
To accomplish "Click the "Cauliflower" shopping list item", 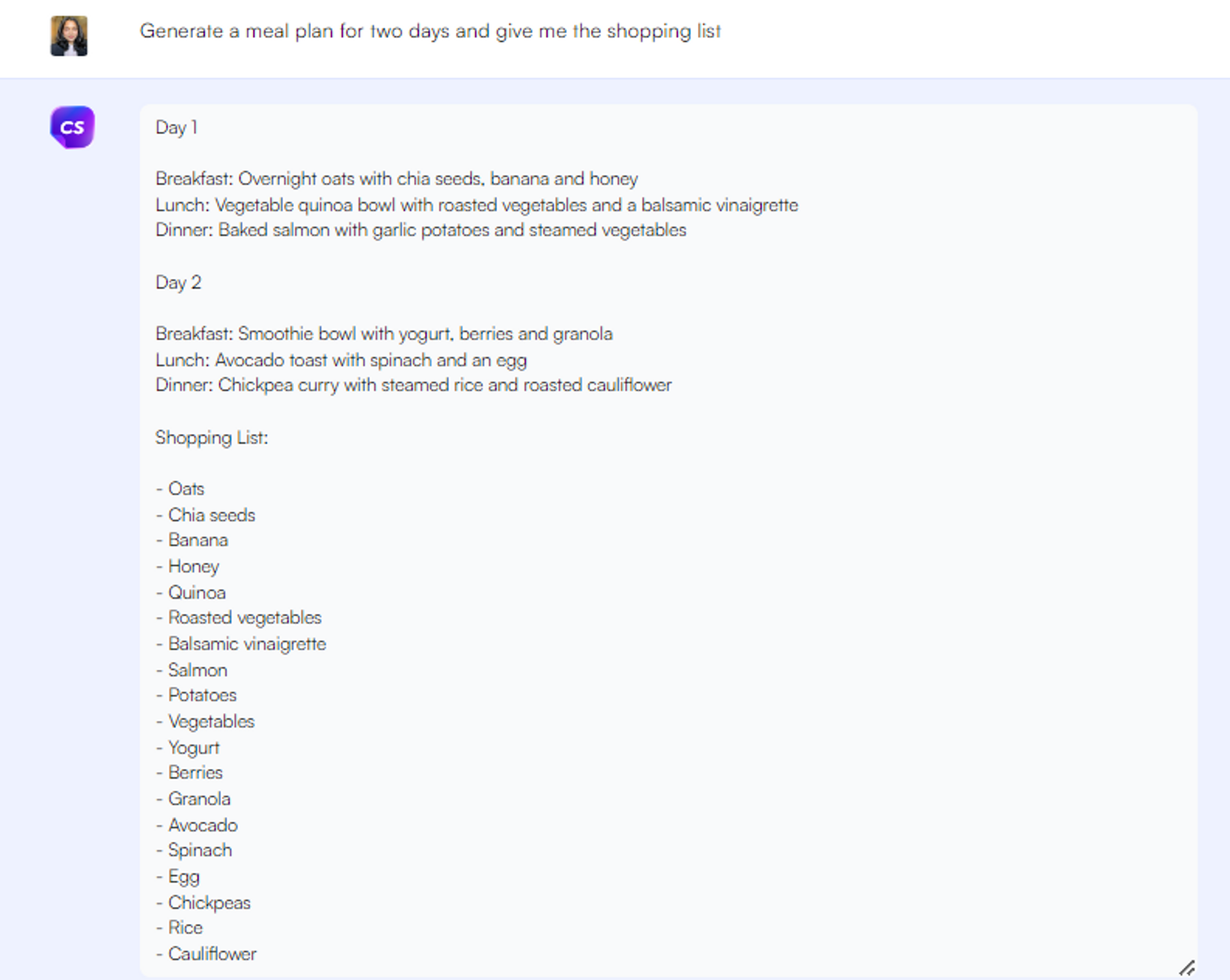I will (212, 954).
